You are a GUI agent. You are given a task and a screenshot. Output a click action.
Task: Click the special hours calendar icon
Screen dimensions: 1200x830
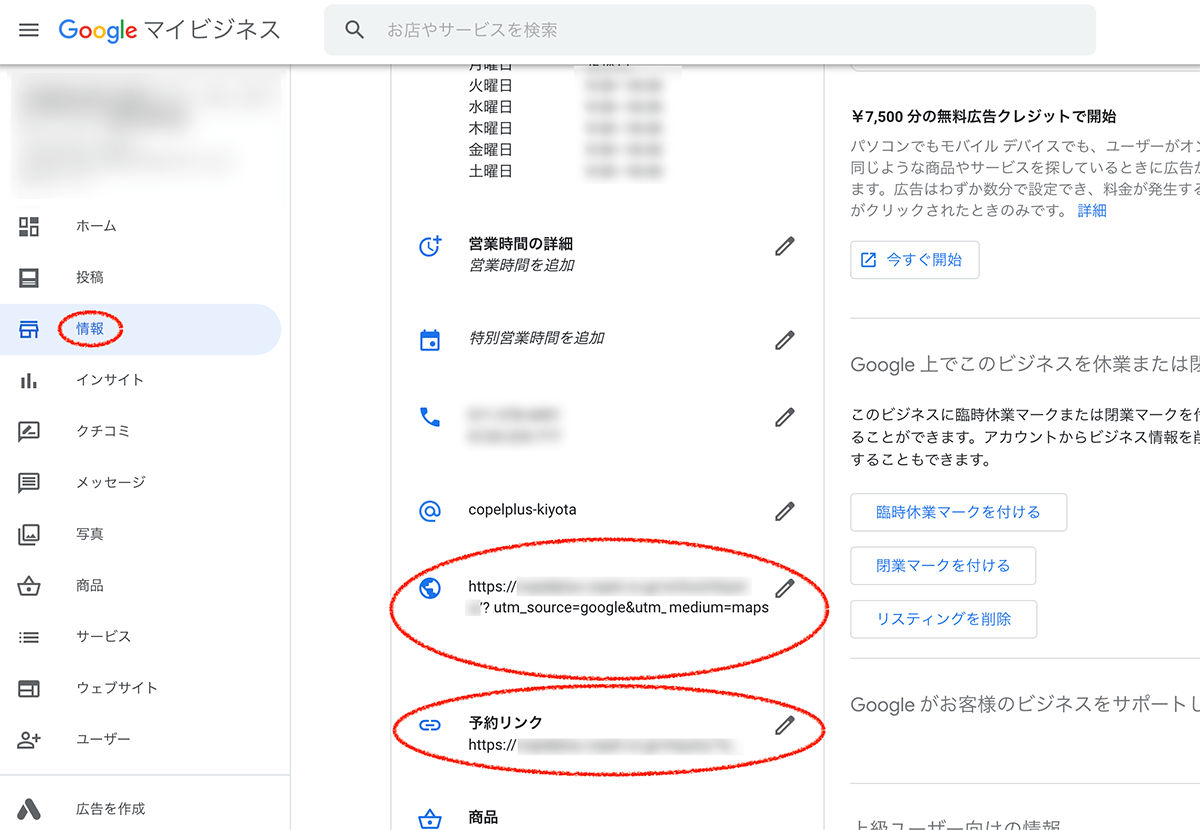430,340
